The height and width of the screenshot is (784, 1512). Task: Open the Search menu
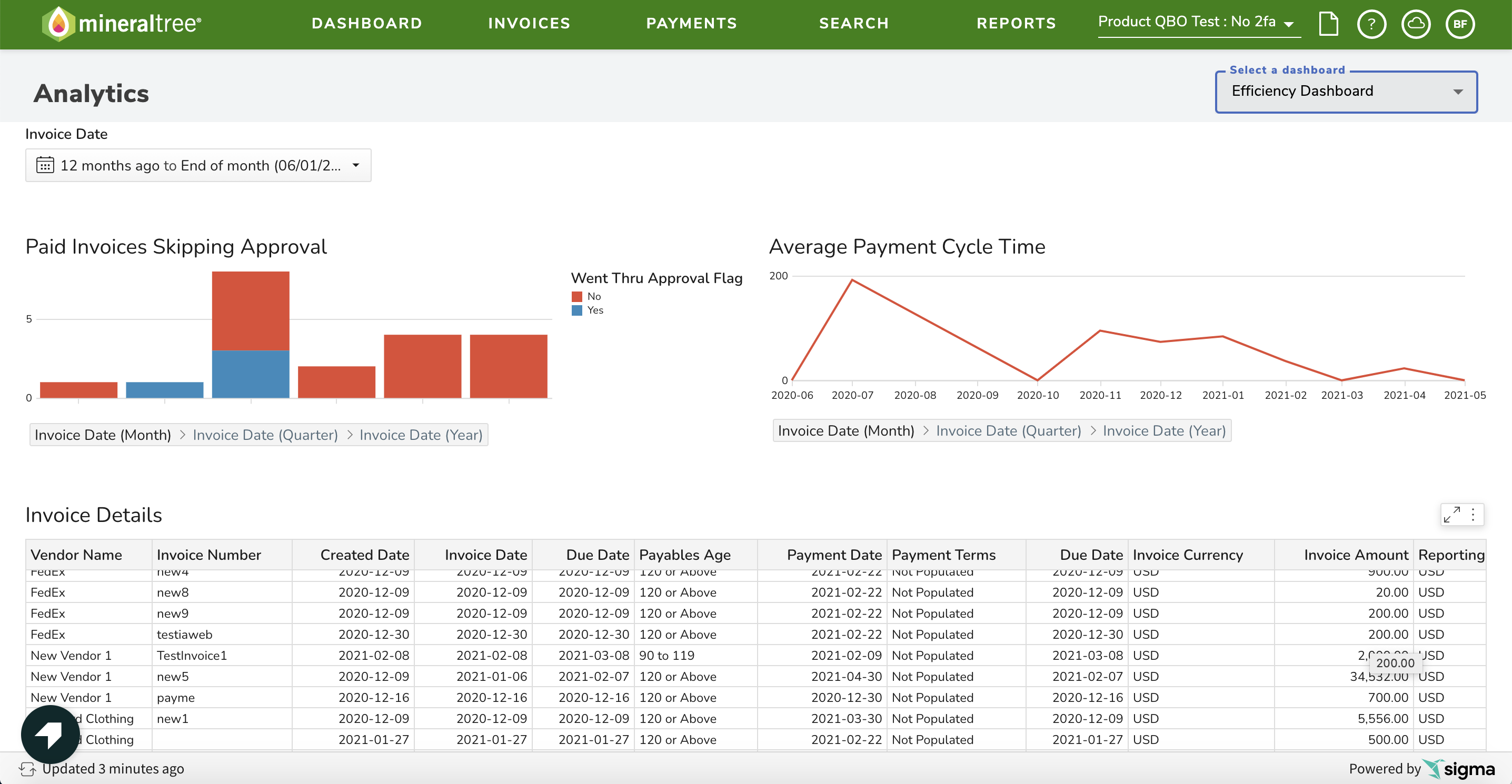(x=854, y=24)
